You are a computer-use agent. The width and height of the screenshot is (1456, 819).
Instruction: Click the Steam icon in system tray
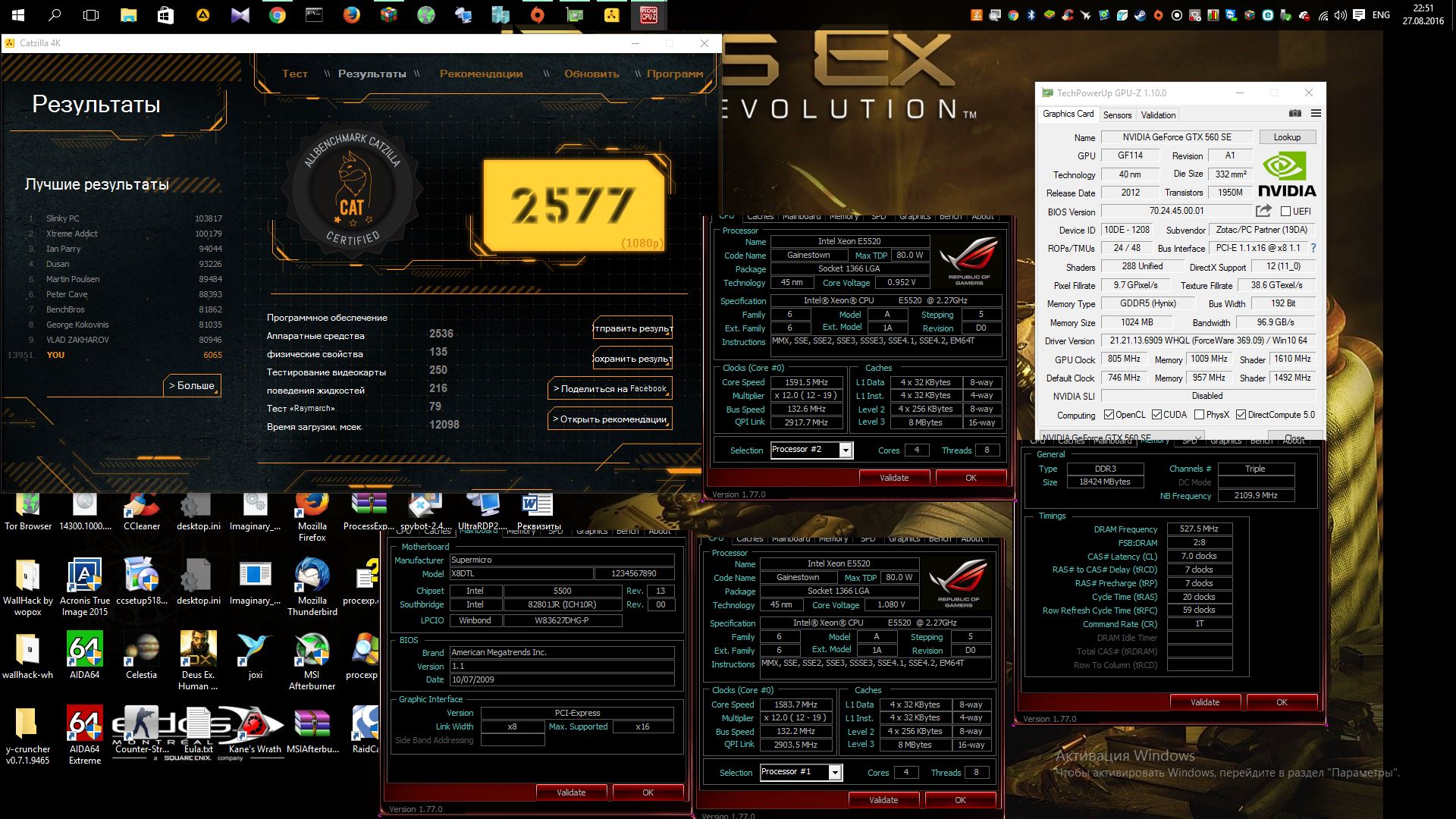click(x=1140, y=14)
